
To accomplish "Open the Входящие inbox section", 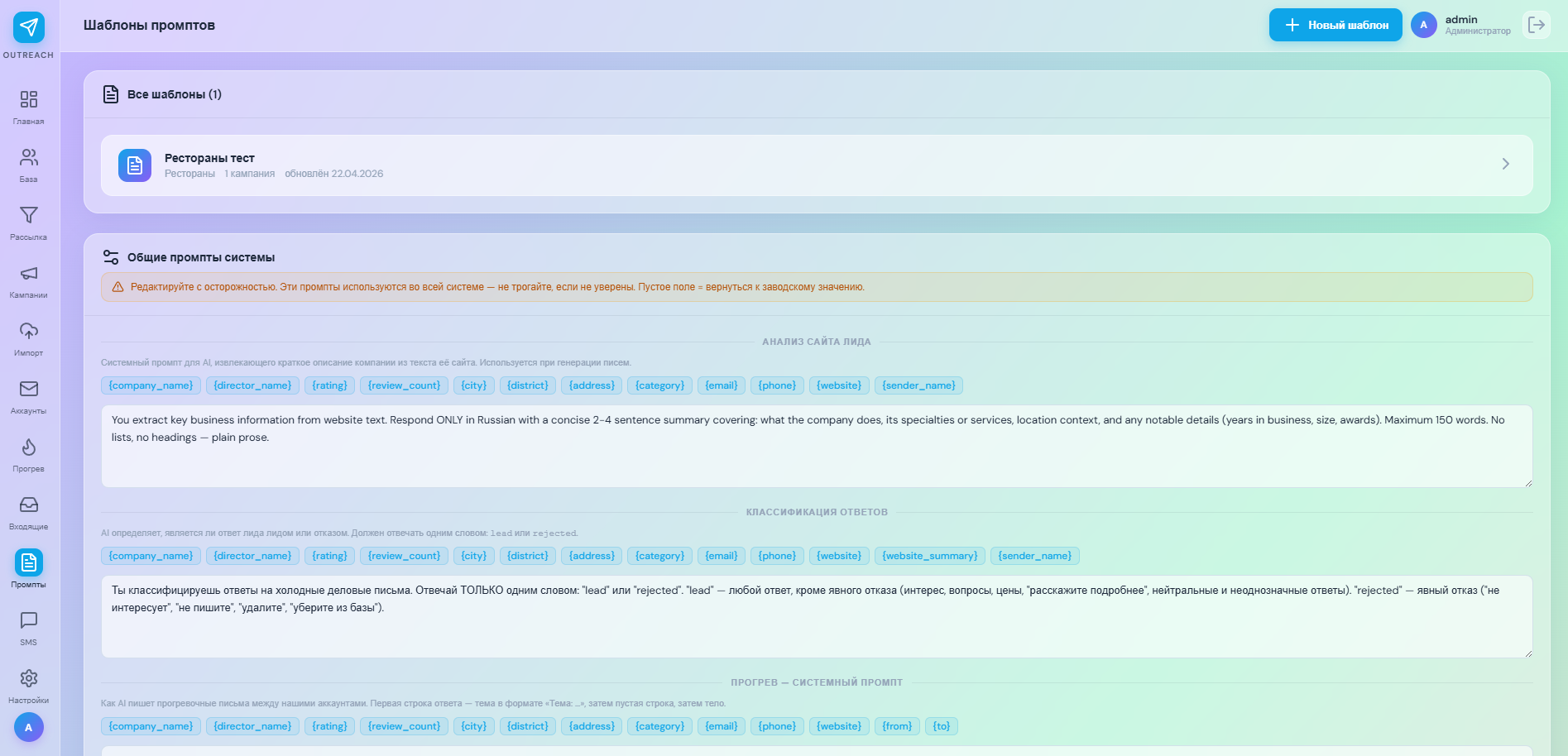I will (29, 513).
